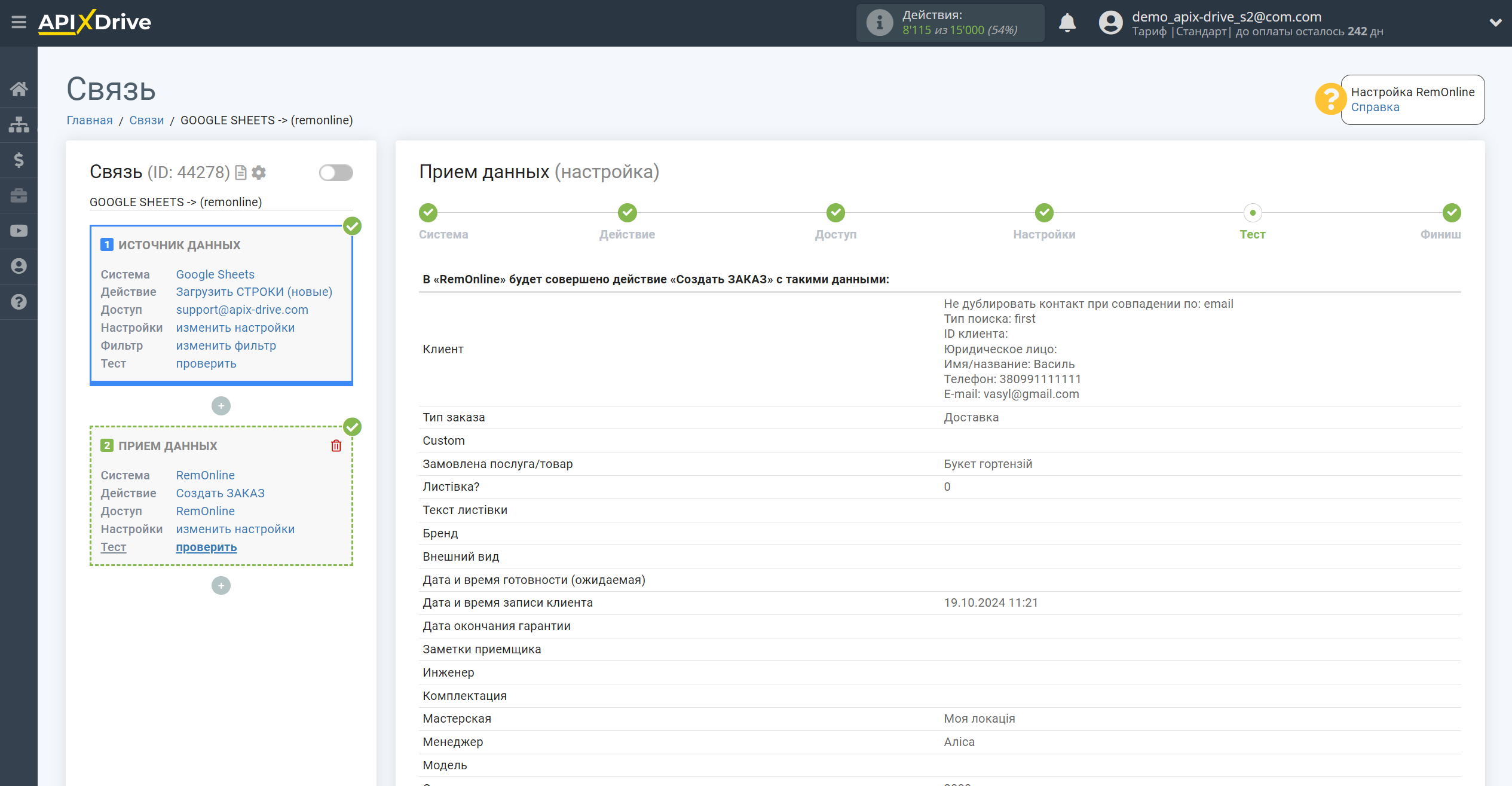The width and height of the screenshot is (1512, 786).
Task: Add a block between source and receiver
Action: pyautogui.click(x=221, y=406)
